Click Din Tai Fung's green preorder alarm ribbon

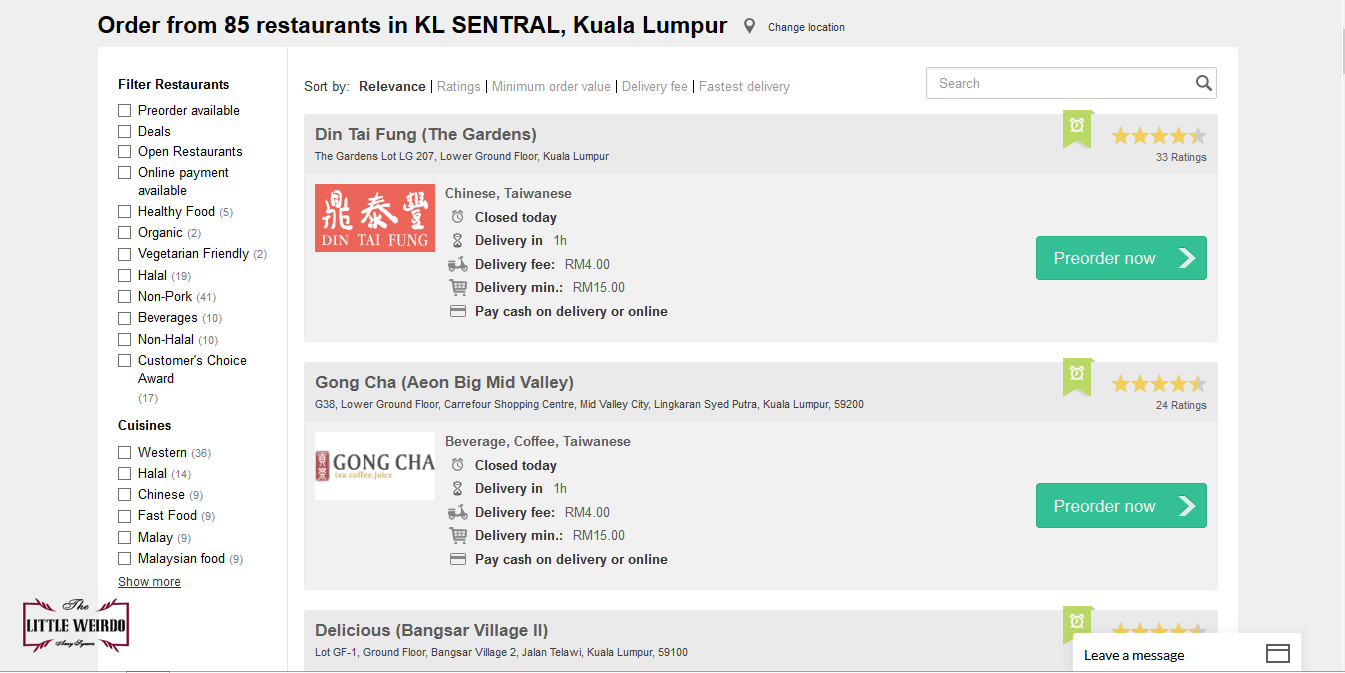[1077, 128]
